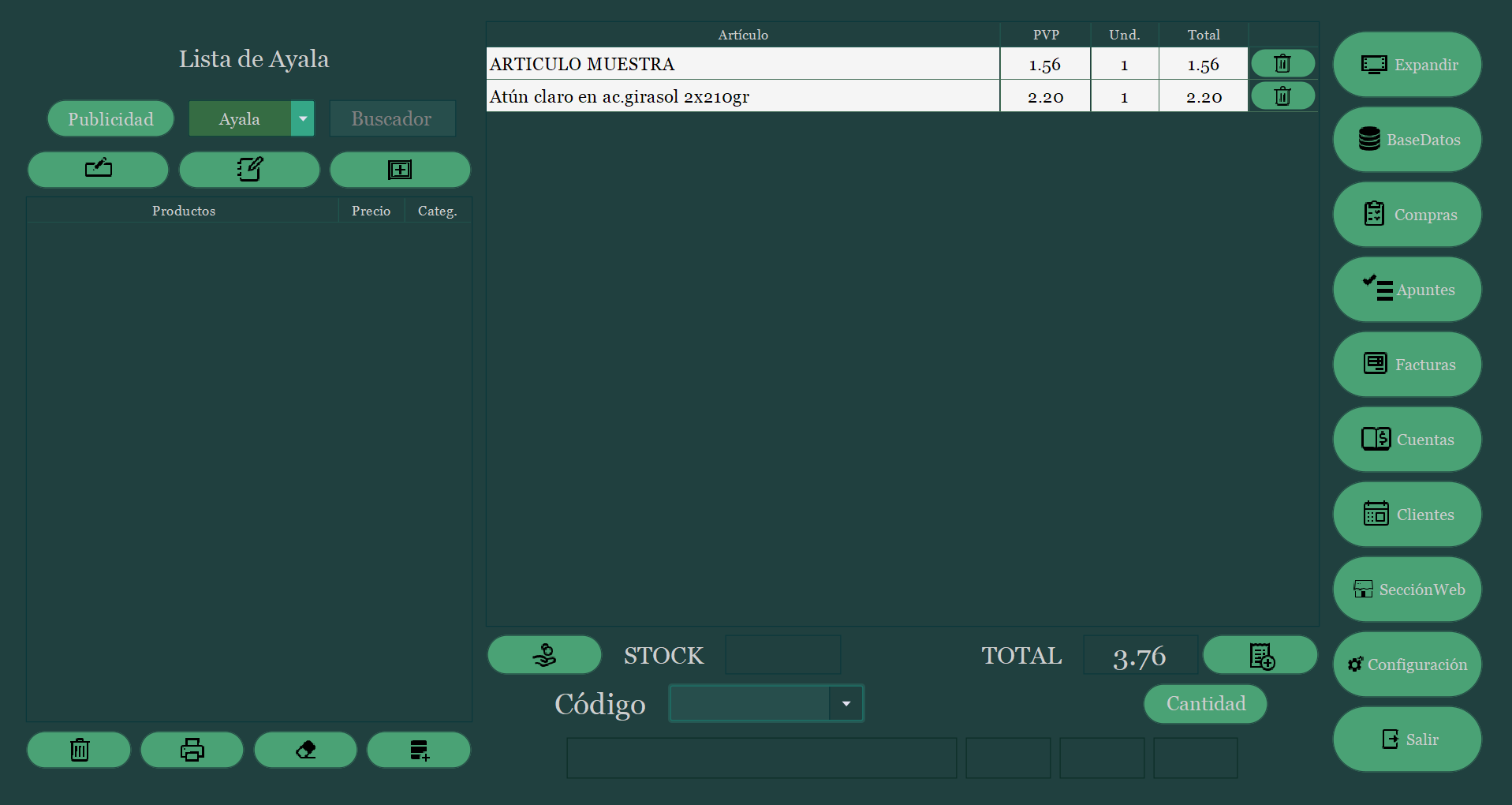Click the Productos column header
Screen dimensions: 1512x805
point(183,211)
